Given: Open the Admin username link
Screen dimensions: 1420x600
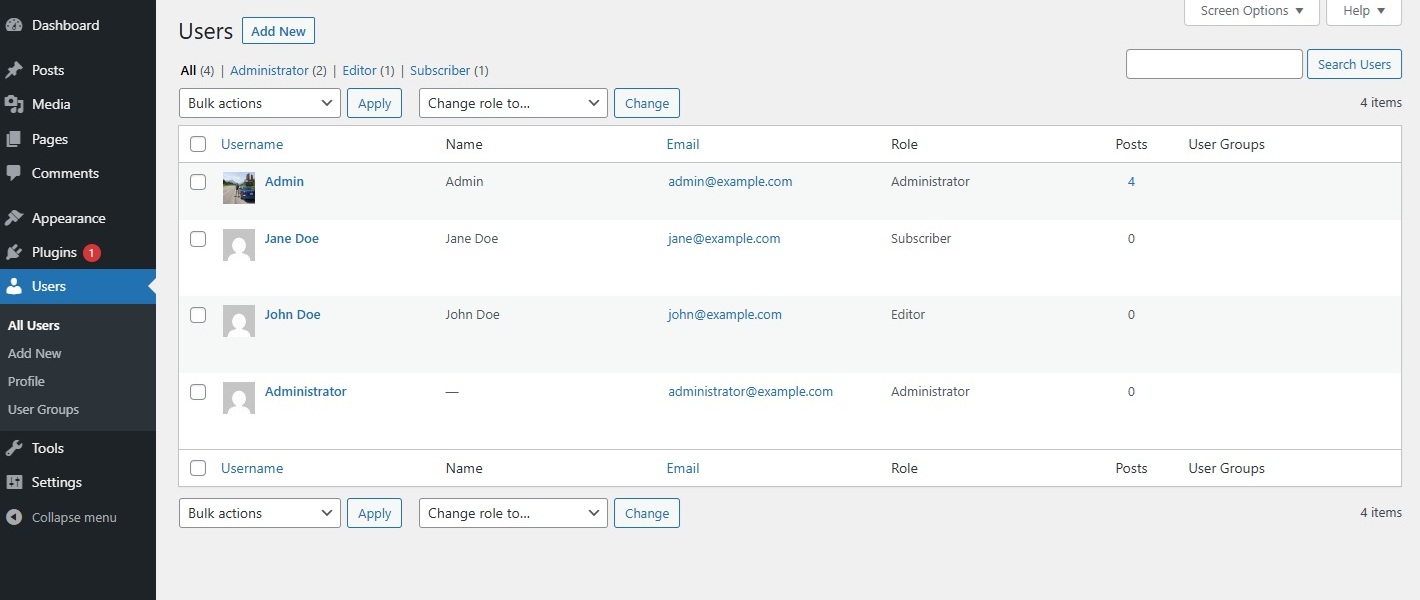Looking at the screenshot, I should click(x=284, y=181).
